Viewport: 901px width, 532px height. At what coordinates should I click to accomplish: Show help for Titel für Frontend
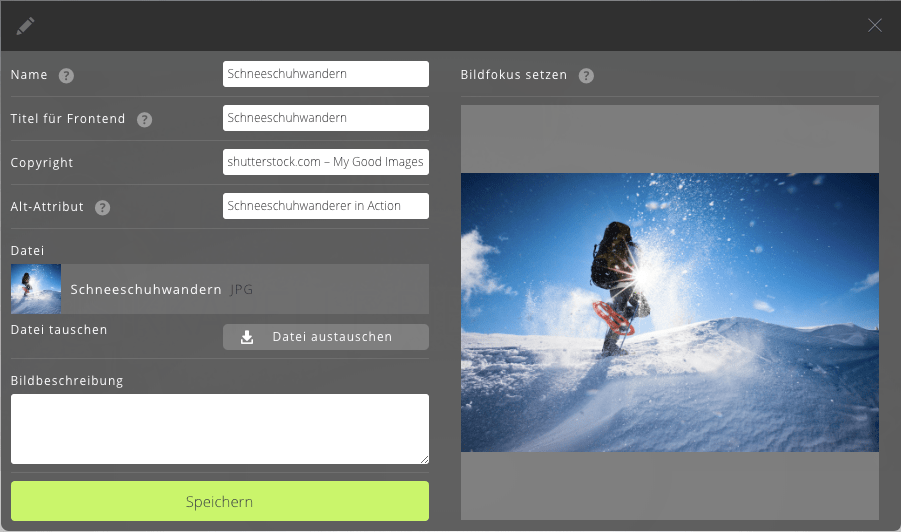(x=144, y=119)
